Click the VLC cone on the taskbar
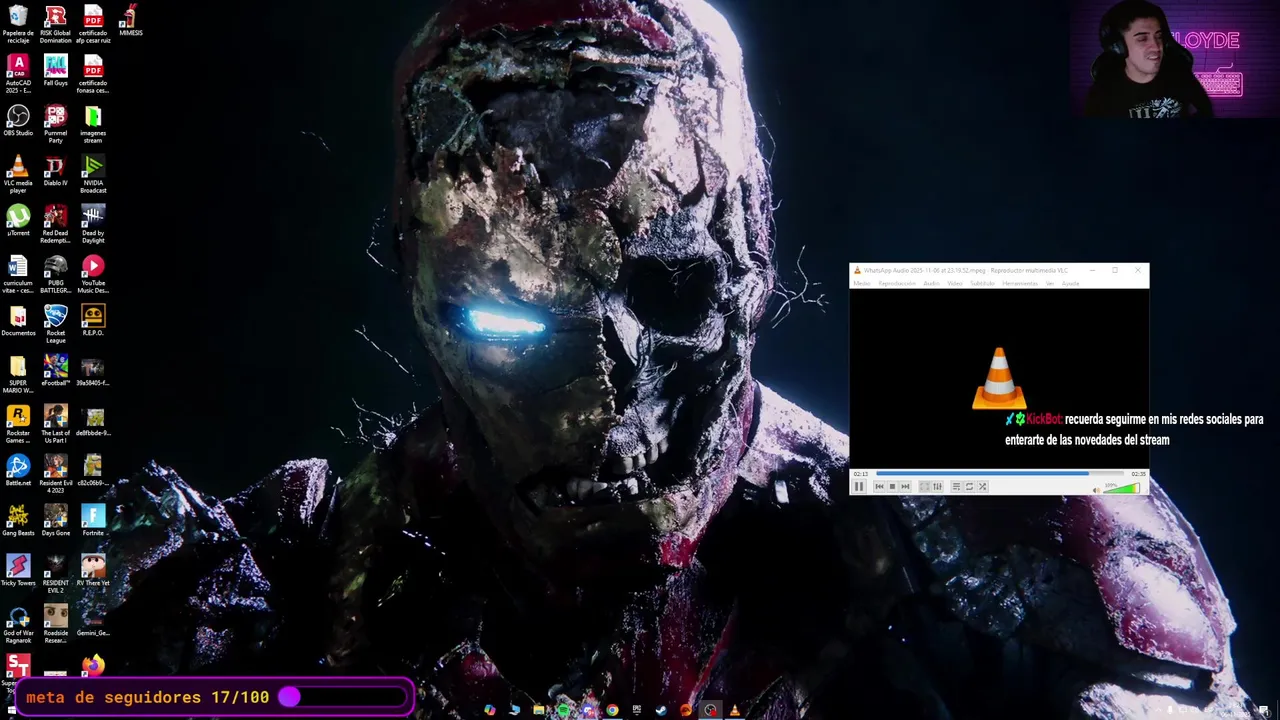1280x720 pixels. coord(734,710)
